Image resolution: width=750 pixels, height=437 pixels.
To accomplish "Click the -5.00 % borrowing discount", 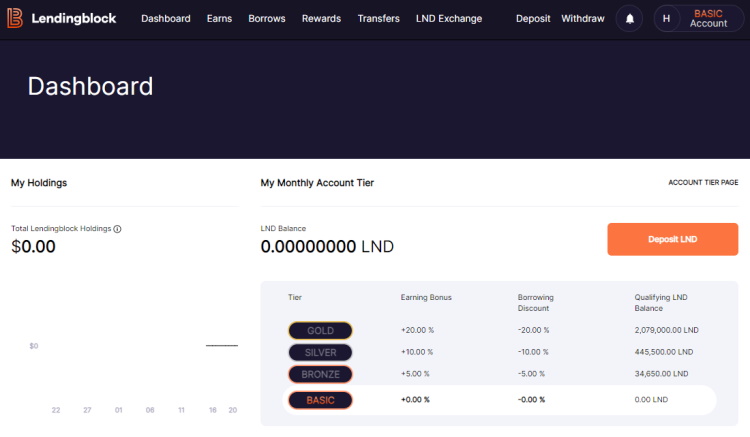I will coord(531,374).
